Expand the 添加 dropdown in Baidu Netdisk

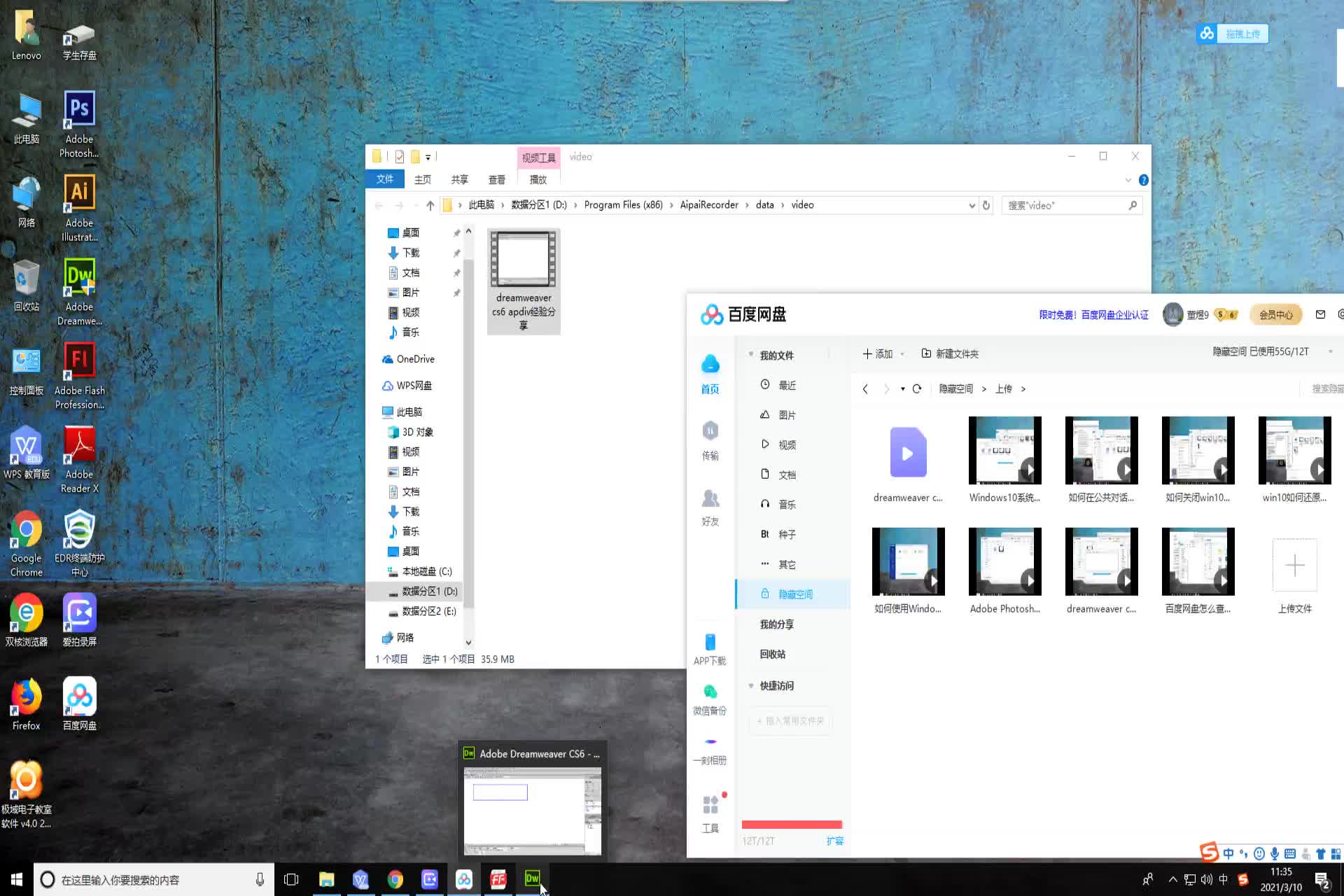point(902,354)
